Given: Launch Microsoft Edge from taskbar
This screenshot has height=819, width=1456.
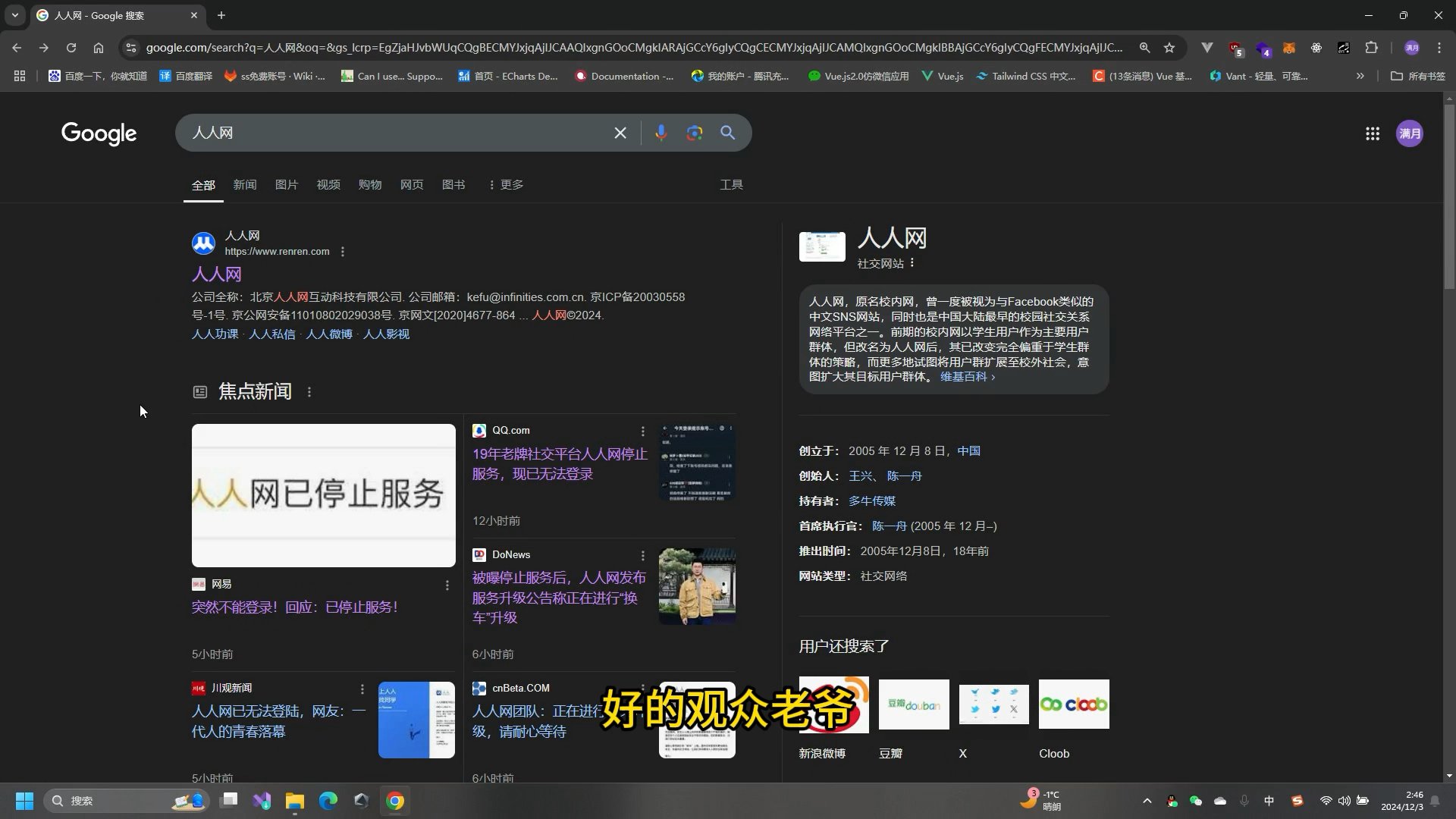Looking at the screenshot, I should pos(328,801).
